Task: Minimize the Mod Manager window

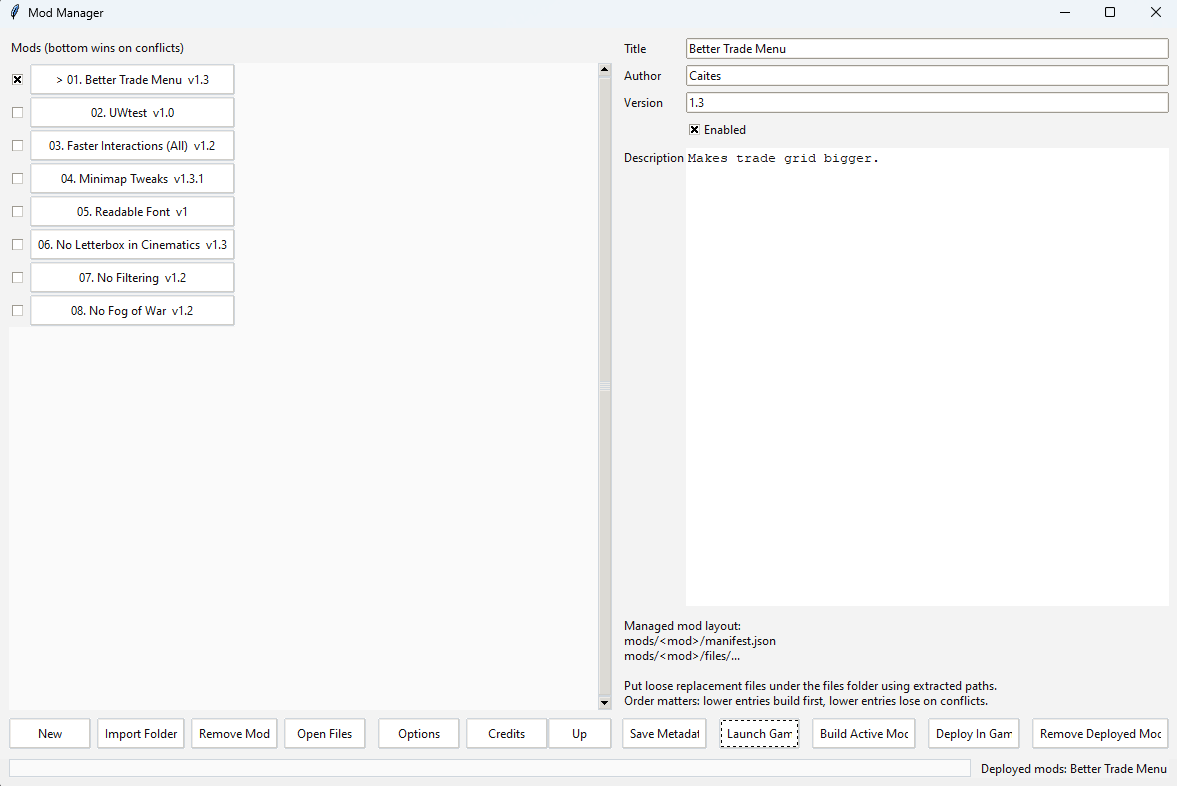Action: point(1064,13)
